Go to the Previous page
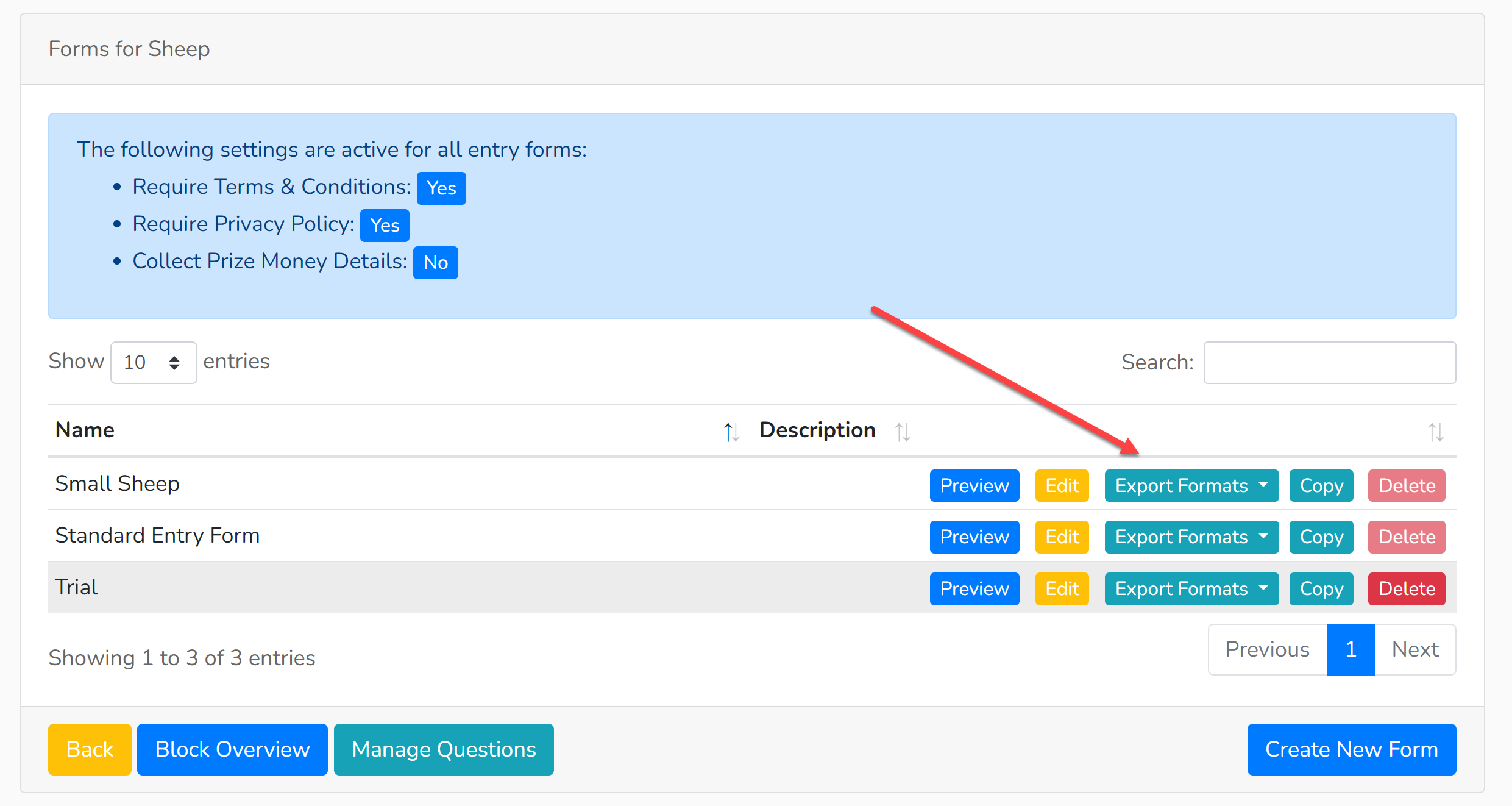This screenshot has height=806, width=1512. 1268,649
